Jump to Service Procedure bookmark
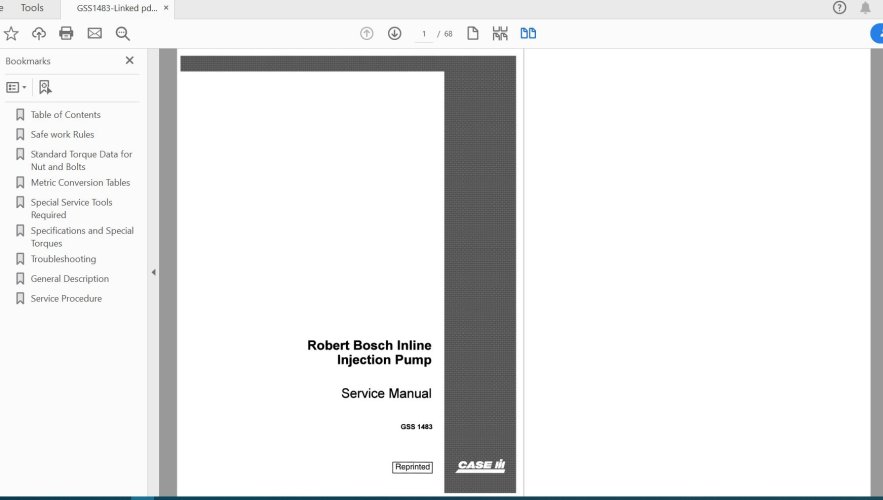The height and width of the screenshot is (500, 883). 66,298
